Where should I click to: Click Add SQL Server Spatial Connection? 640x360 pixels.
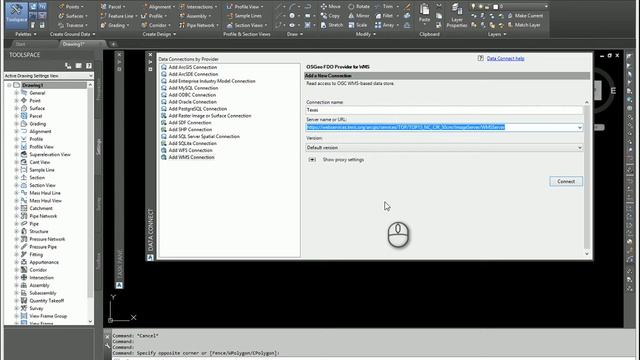click(x=204, y=137)
